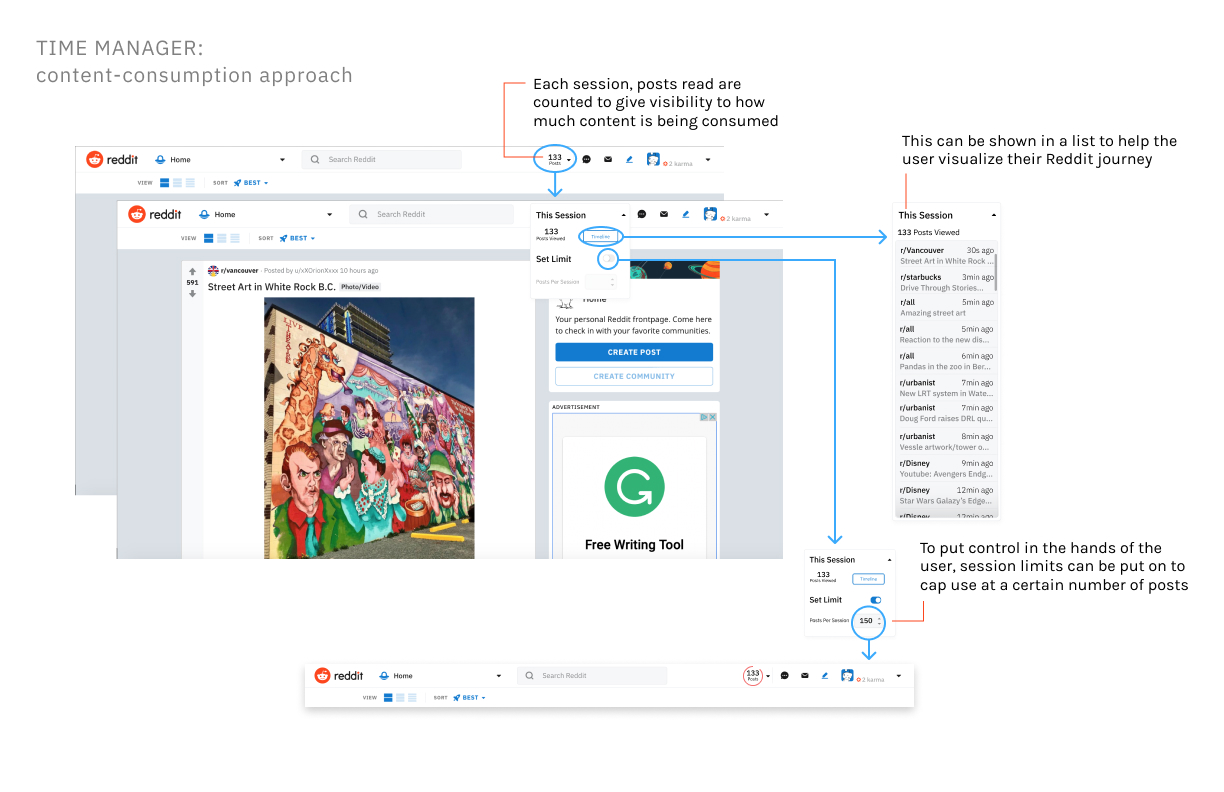This screenshot has width=1224, height=792.
Task: Select r/Vancouver entry in the session timeline
Action: click(945, 255)
